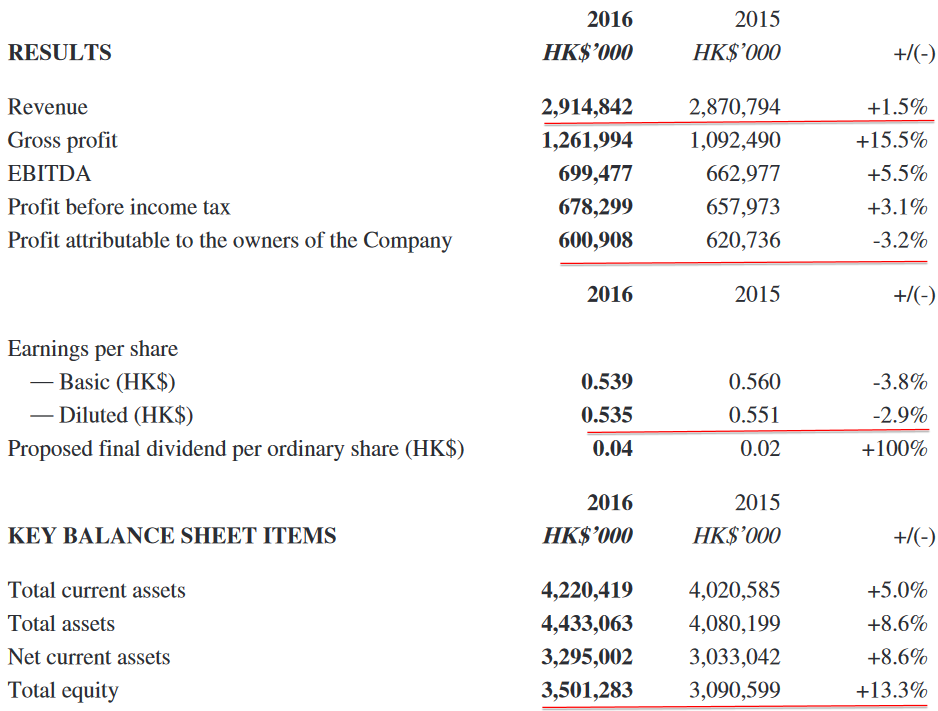Image resolution: width=938 pixels, height=711 pixels.
Task: Click the gross profit change +15.5%
Action: pyautogui.click(x=891, y=140)
